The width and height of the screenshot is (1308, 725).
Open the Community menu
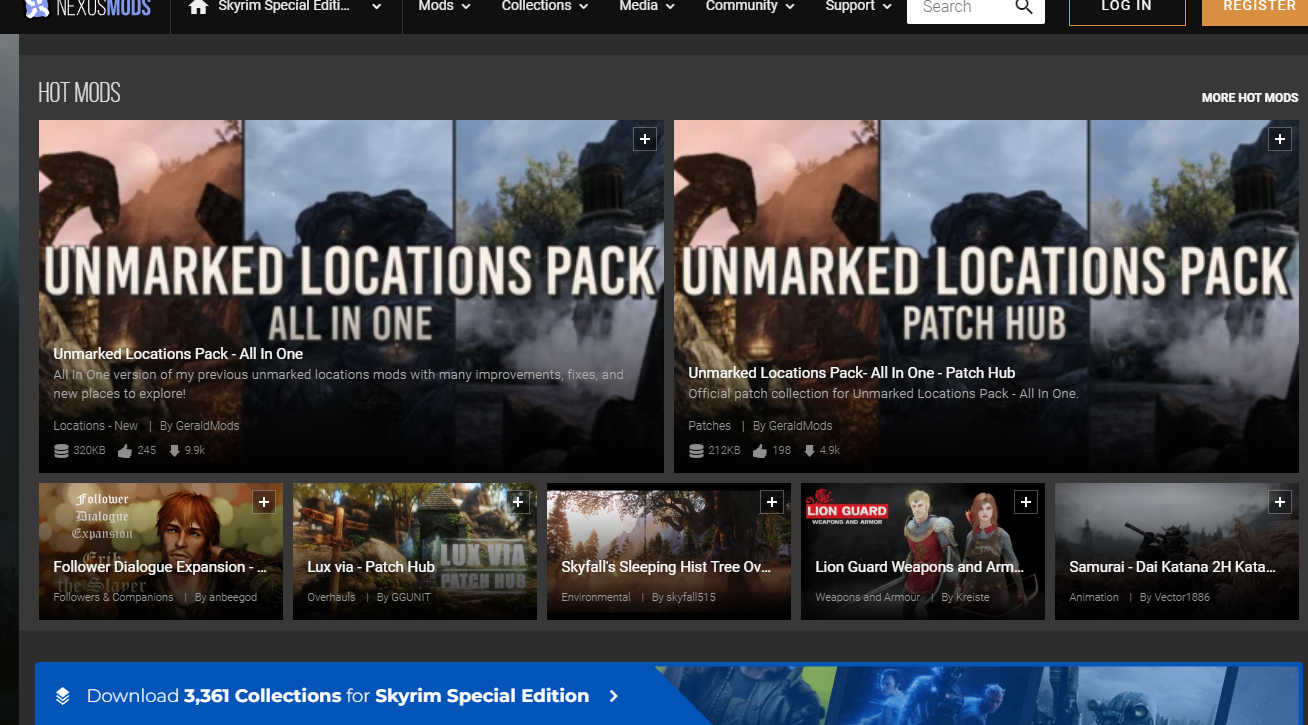point(750,7)
